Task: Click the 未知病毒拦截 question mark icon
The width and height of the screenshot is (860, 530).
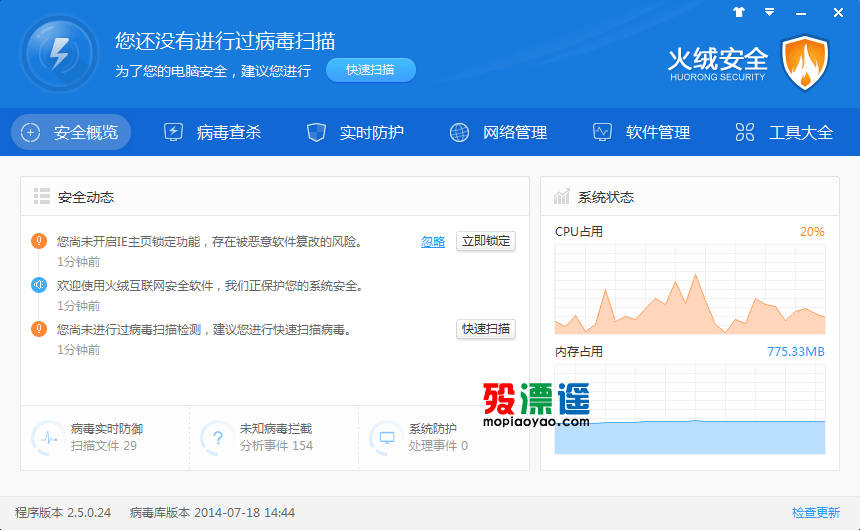Action: (217, 438)
